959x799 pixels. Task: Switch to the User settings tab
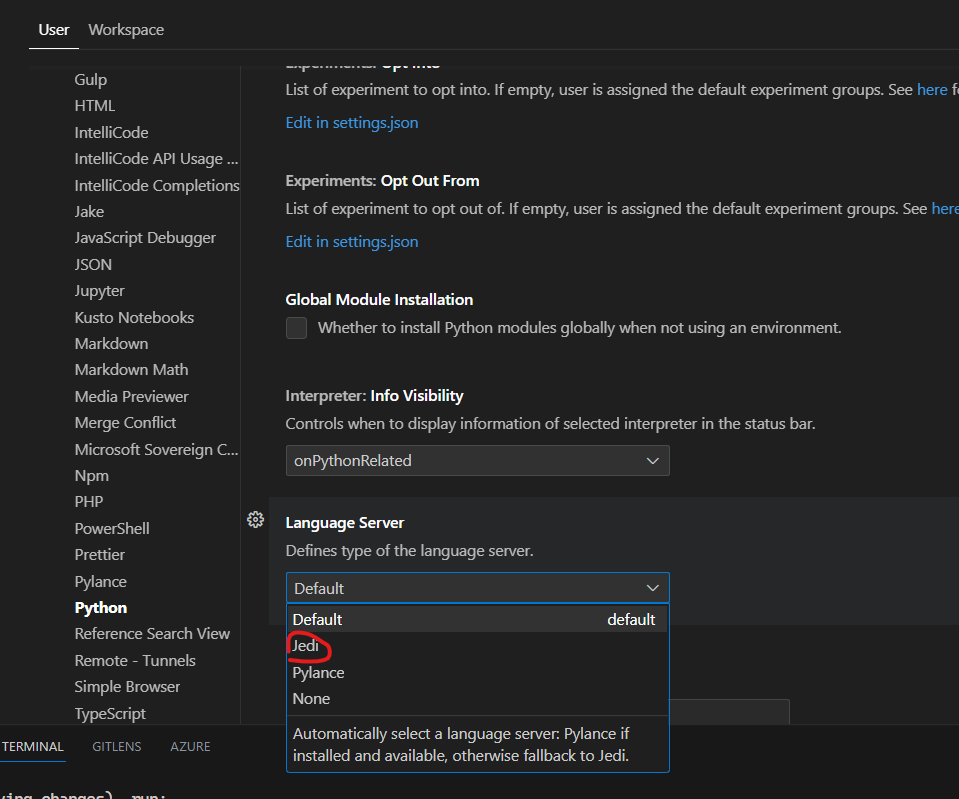click(53, 29)
